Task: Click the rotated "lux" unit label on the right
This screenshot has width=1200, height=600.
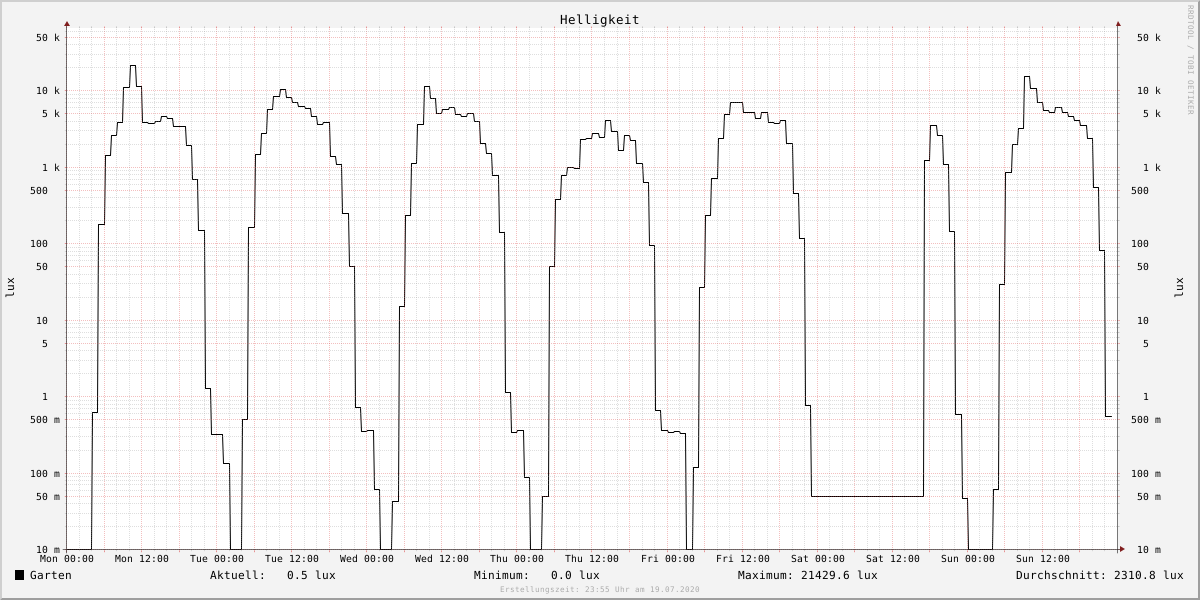Action: [x=1178, y=288]
